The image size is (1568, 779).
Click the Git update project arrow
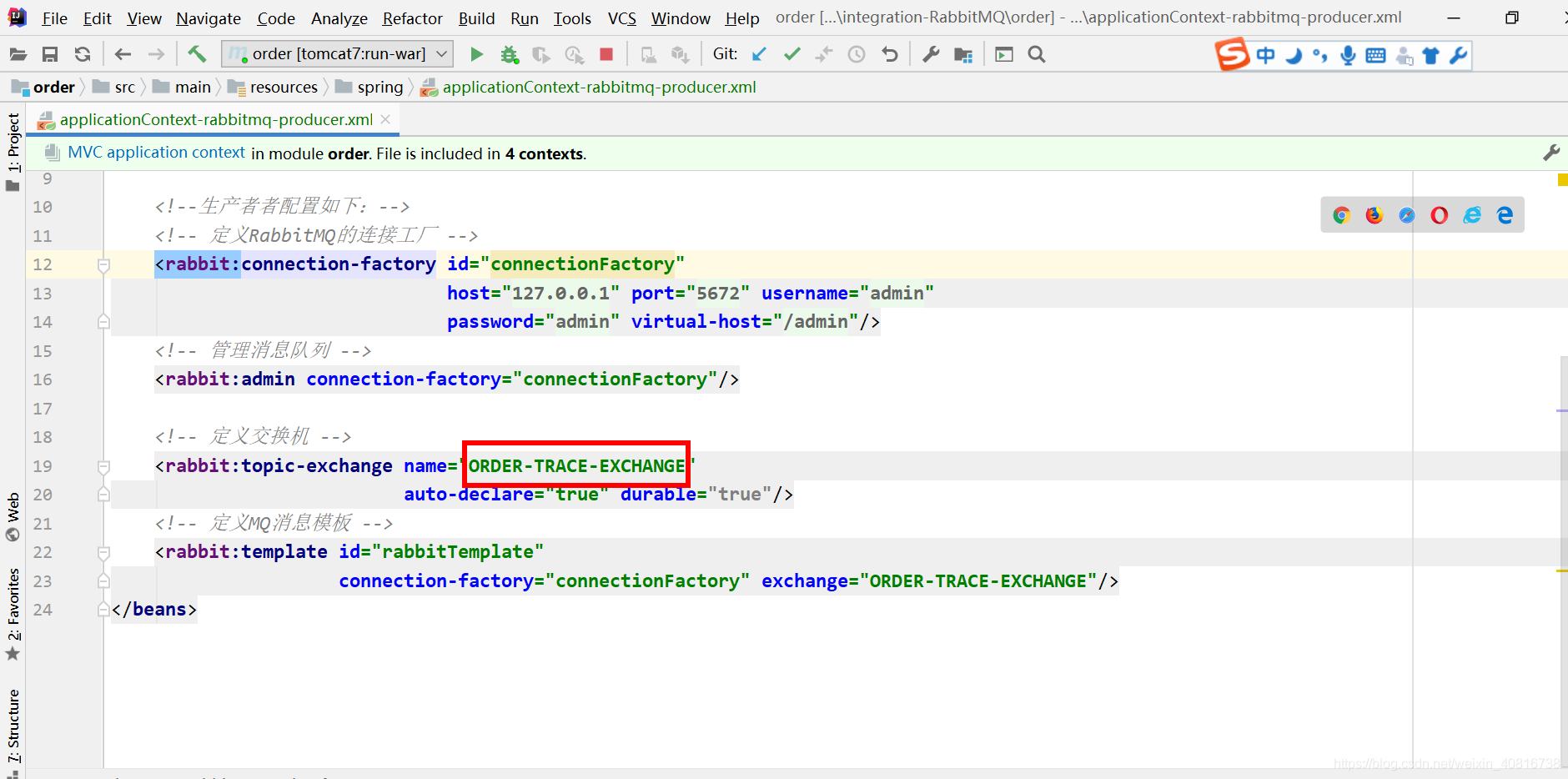759,54
